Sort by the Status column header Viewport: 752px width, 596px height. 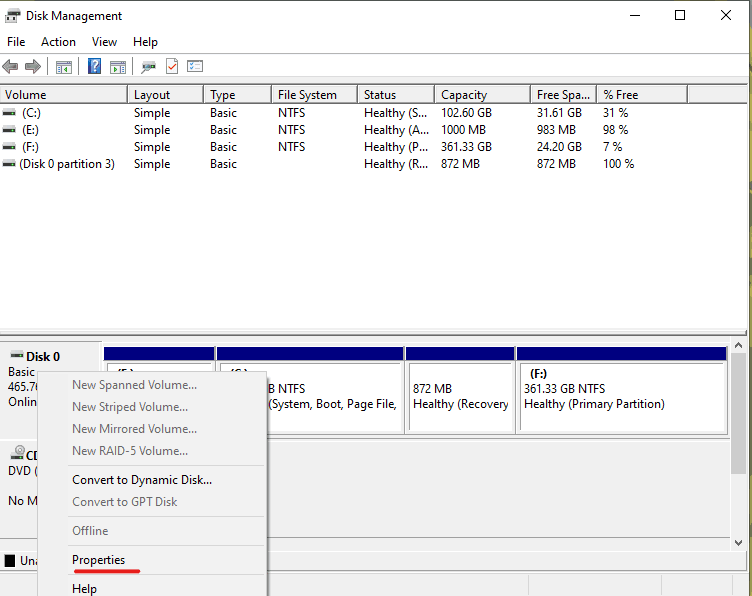click(396, 95)
